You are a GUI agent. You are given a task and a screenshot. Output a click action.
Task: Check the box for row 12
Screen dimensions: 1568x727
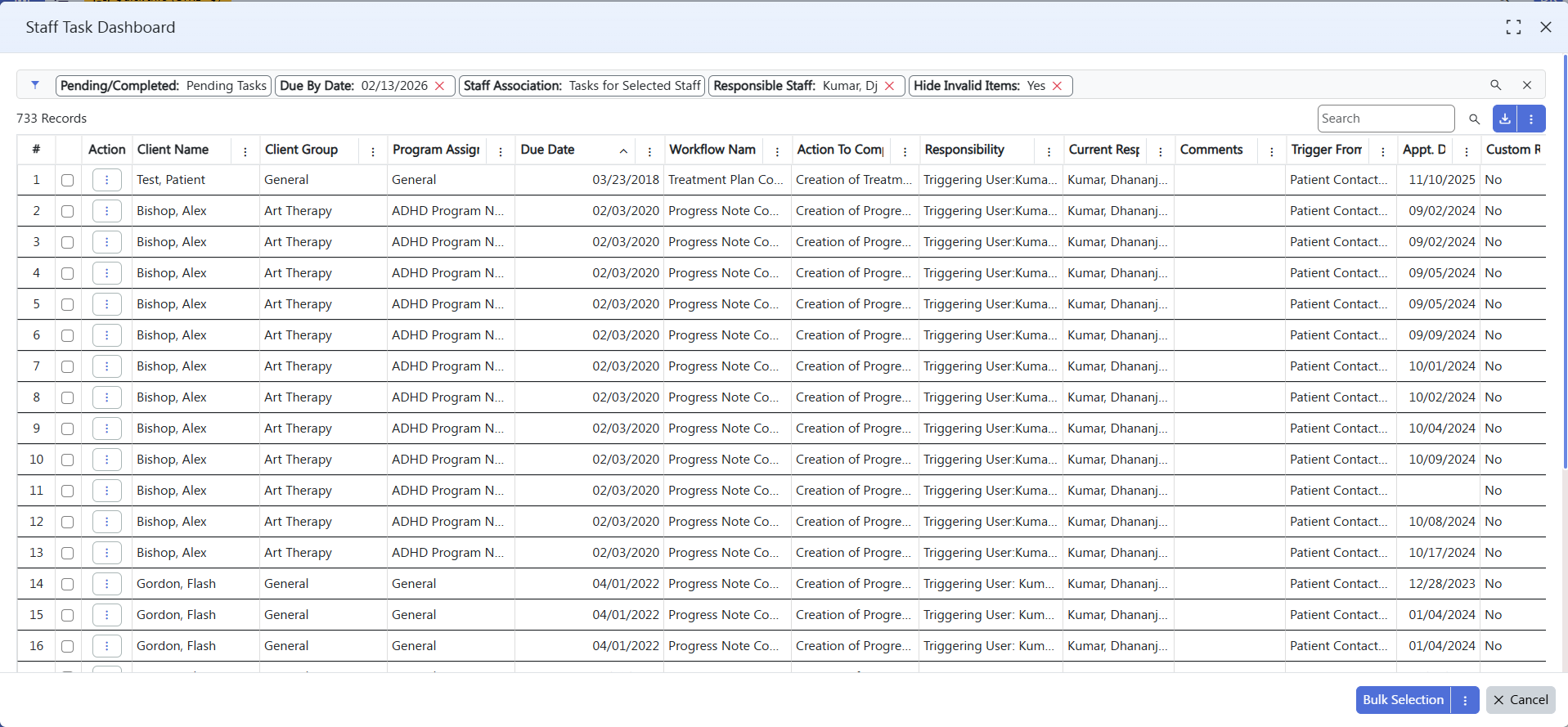[x=67, y=522]
